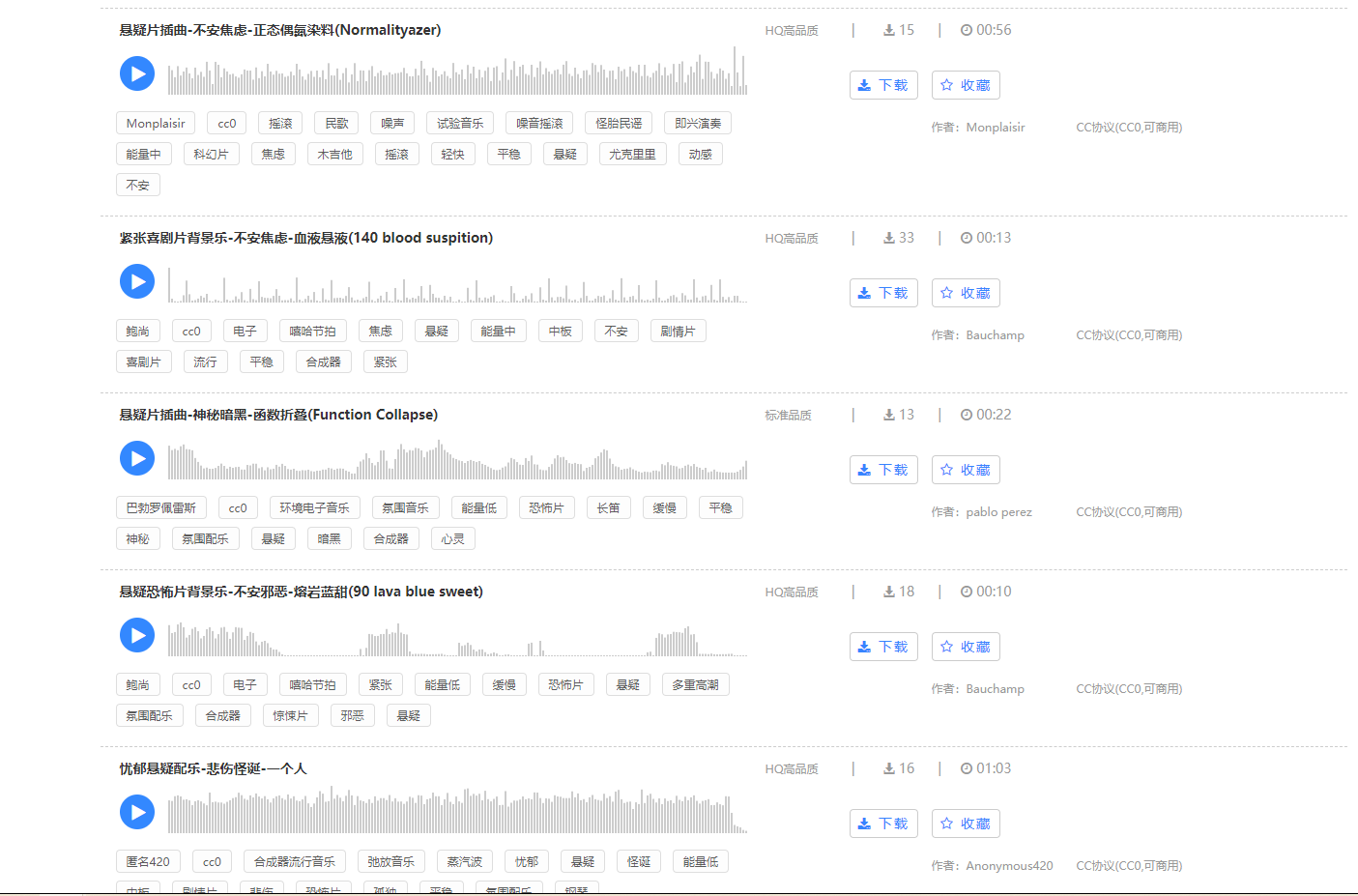Screen dimensions: 1358x896
Task: Select the 多重高潮 tag
Action: pos(696,684)
